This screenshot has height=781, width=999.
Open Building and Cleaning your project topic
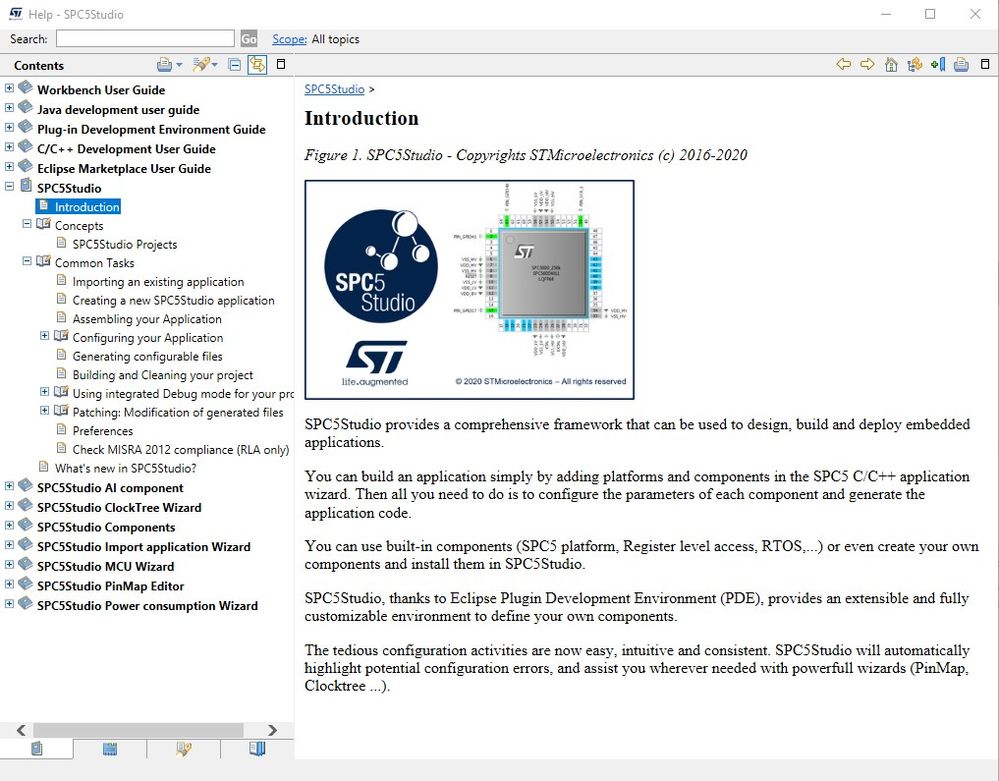pos(162,375)
